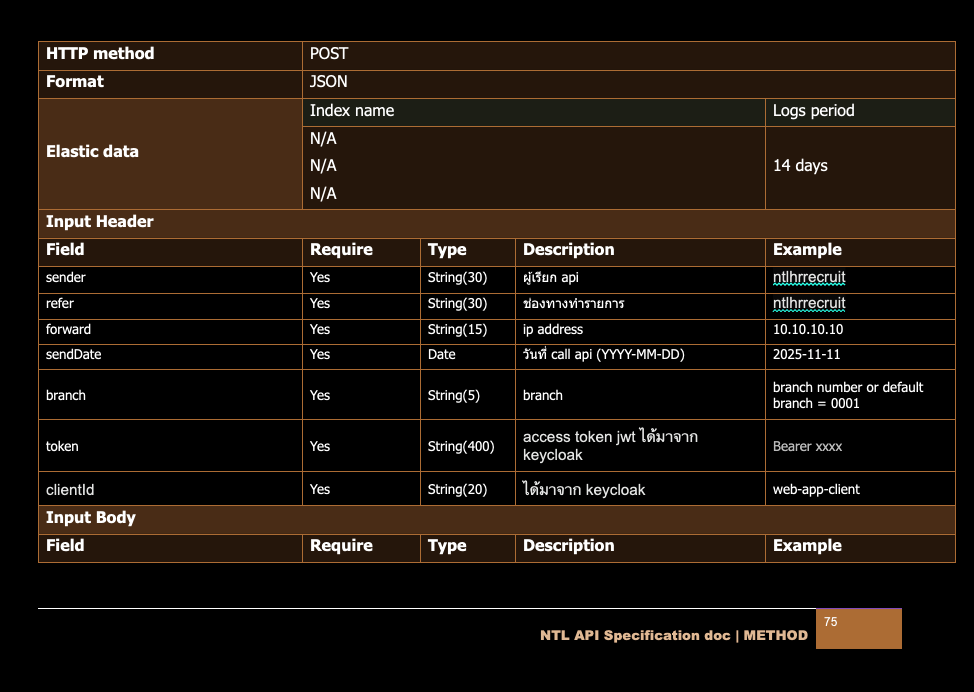Click the Input Body section heading
Viewport: 974px width, 692px height.
coord(91,518)
